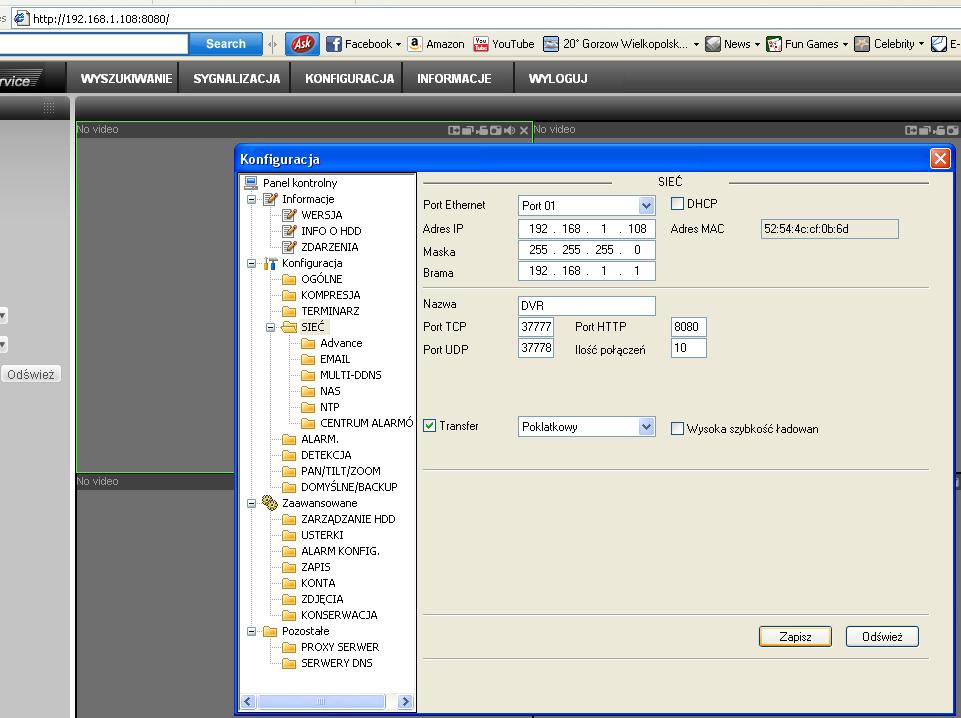Click Odśwież button in Konfiguracja dialog
Viewport: 961px width, 718px height.
882,637
